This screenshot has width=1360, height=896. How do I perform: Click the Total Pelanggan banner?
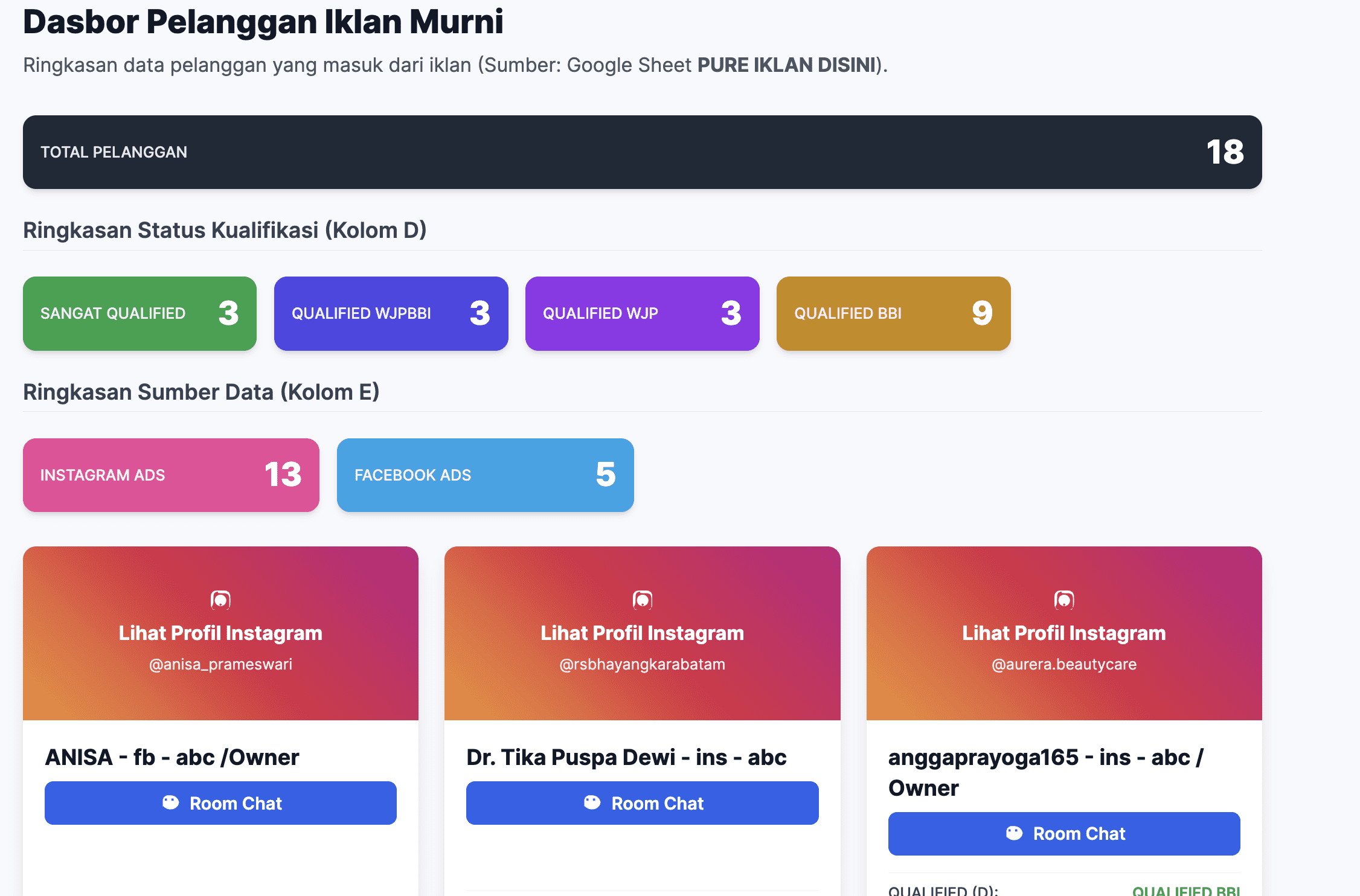click(642, 152)
